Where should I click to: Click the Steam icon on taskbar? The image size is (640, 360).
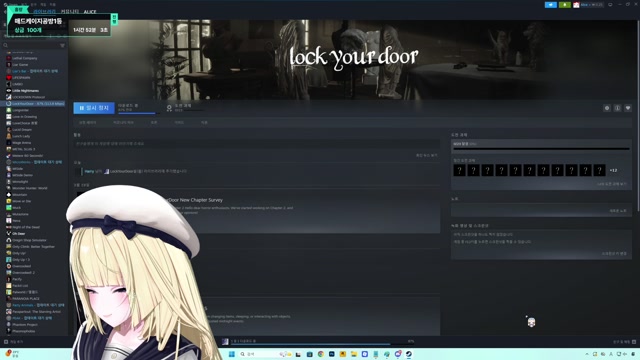[x=409, y=354]
